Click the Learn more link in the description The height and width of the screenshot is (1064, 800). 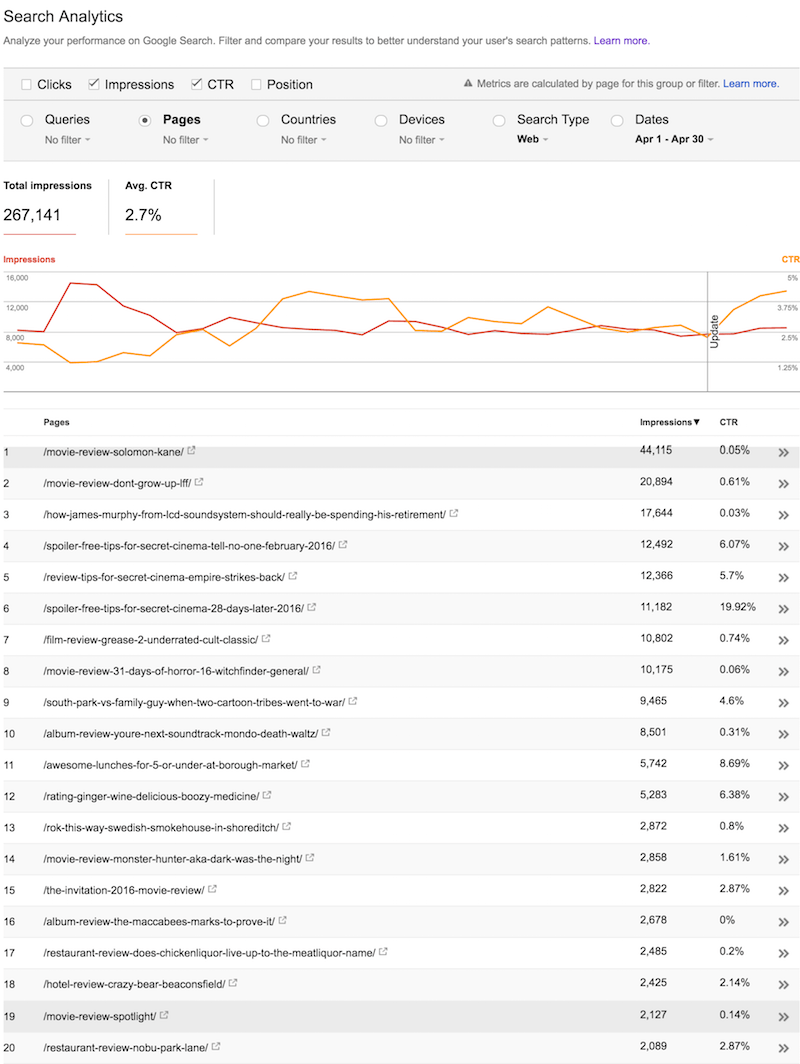point(621,40)
